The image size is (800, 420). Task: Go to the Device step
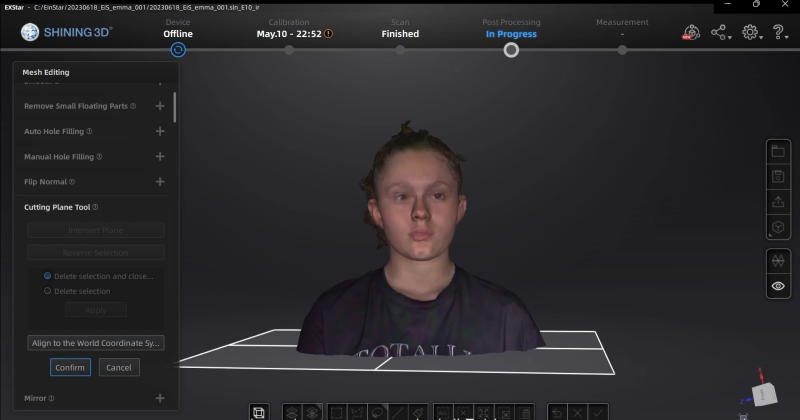pos(178,29)
